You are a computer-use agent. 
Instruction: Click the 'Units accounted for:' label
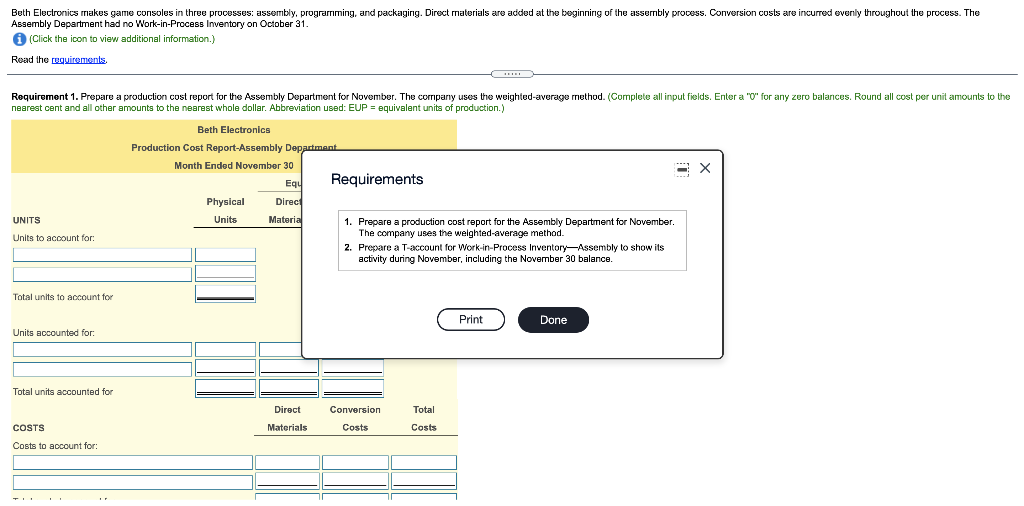[x=54, y=333]
